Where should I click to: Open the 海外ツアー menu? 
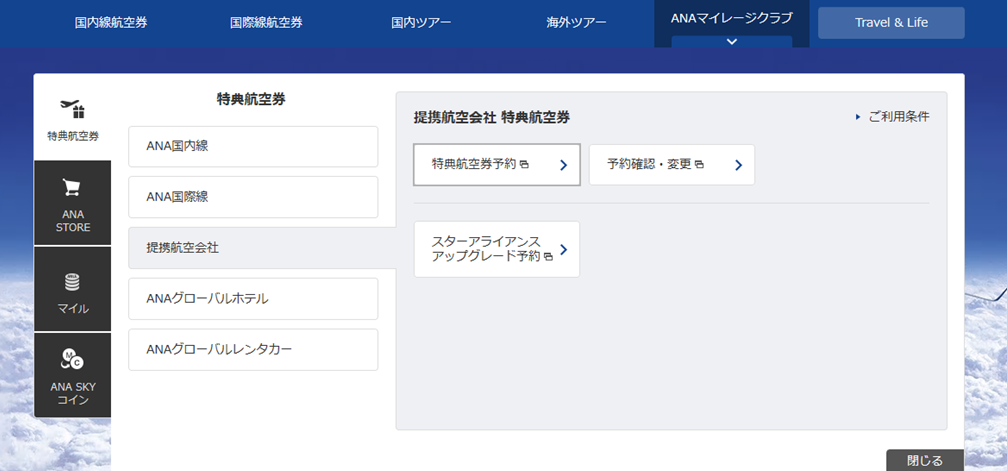[576, 22]
